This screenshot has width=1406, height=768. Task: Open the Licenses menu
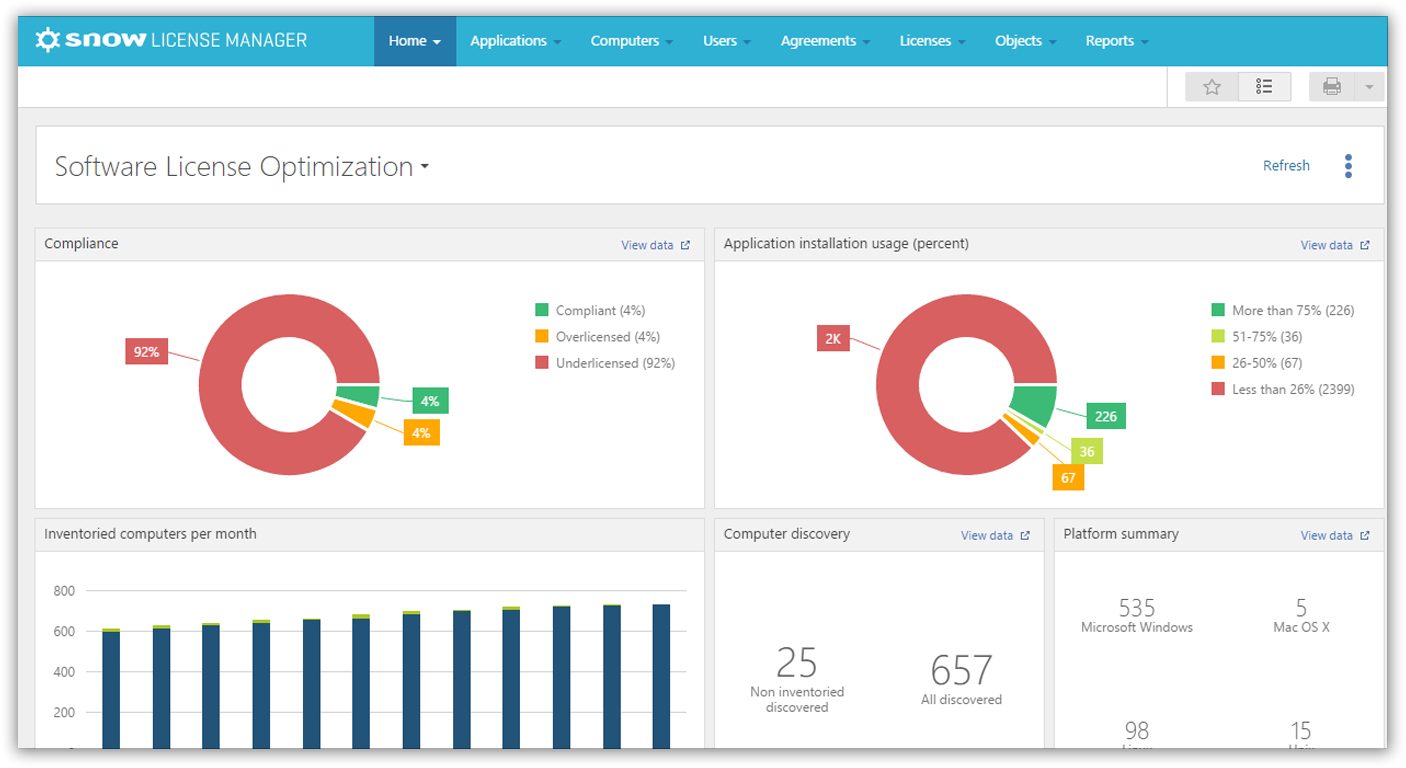coord(932,41)
